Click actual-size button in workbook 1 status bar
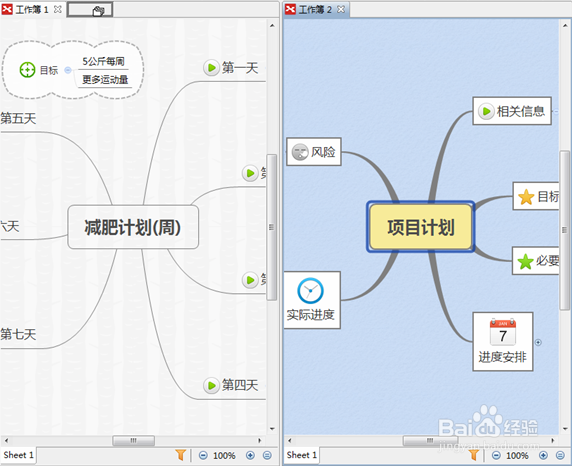The image size is (572, 466). pos(267,455)
